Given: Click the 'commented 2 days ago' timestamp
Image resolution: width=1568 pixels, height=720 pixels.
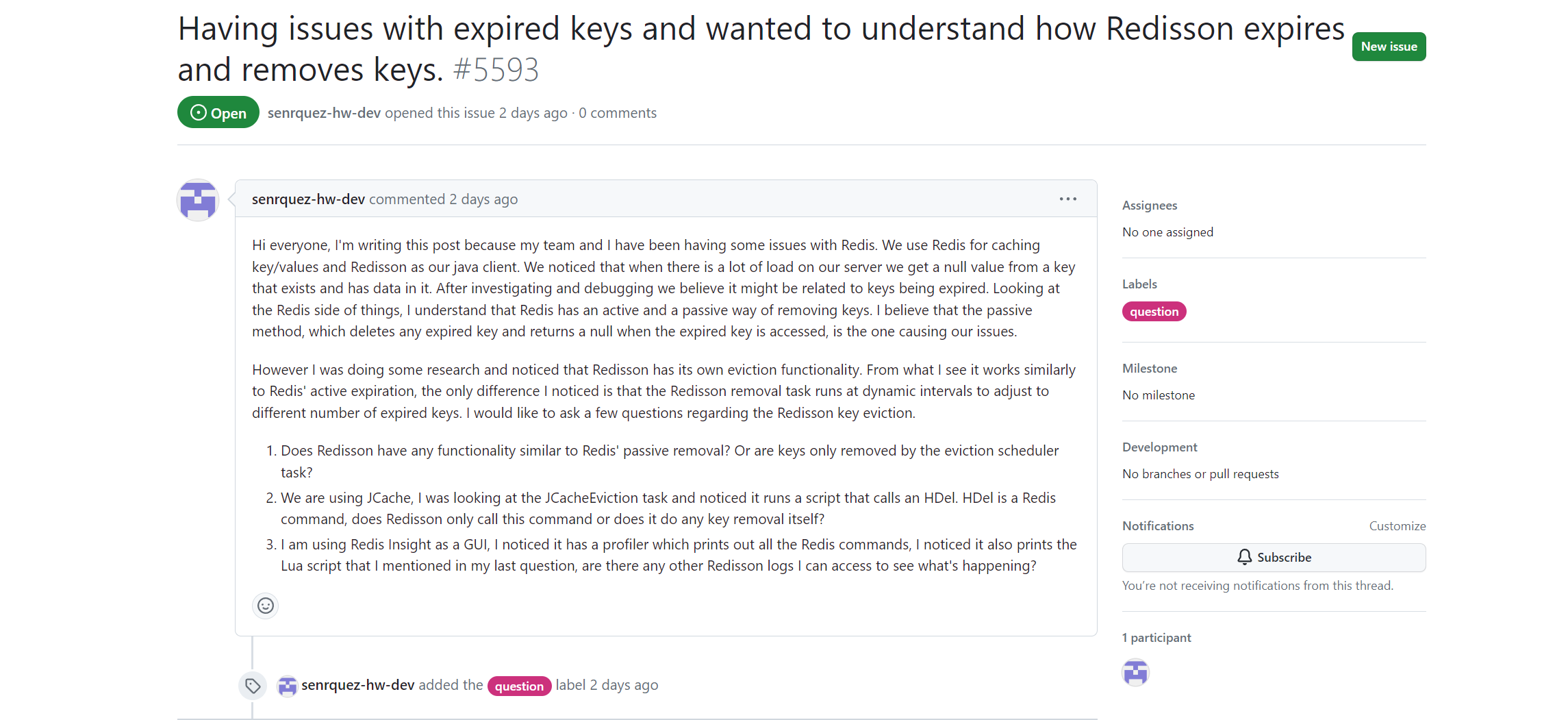Looking at the screenshot, I should pos(443,199).
